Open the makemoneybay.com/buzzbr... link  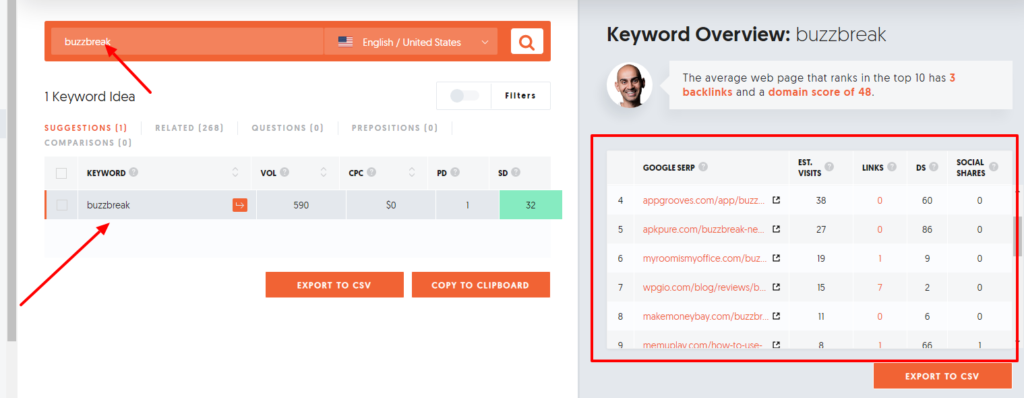pos(704,316)
